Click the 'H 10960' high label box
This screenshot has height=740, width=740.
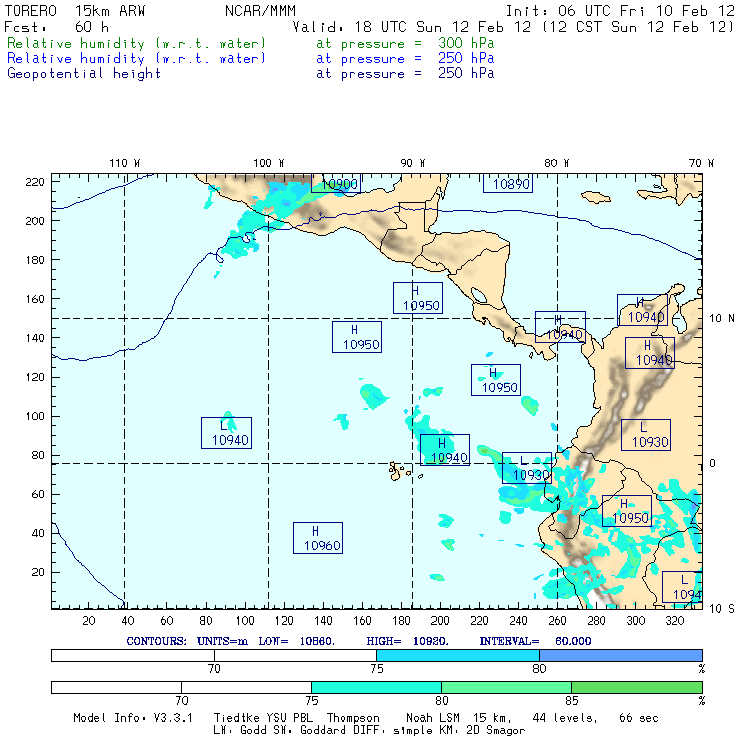click(x=318, y=538)
